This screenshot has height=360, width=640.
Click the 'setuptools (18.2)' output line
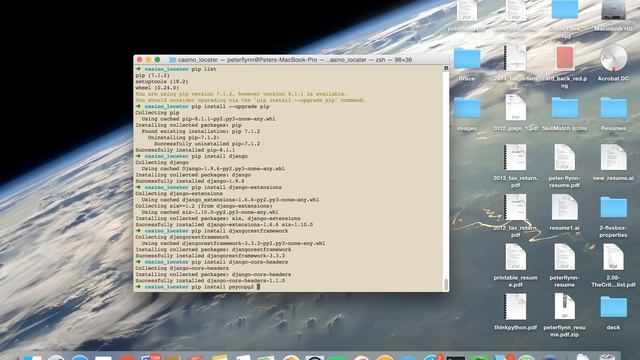click(x=162, y=82)
